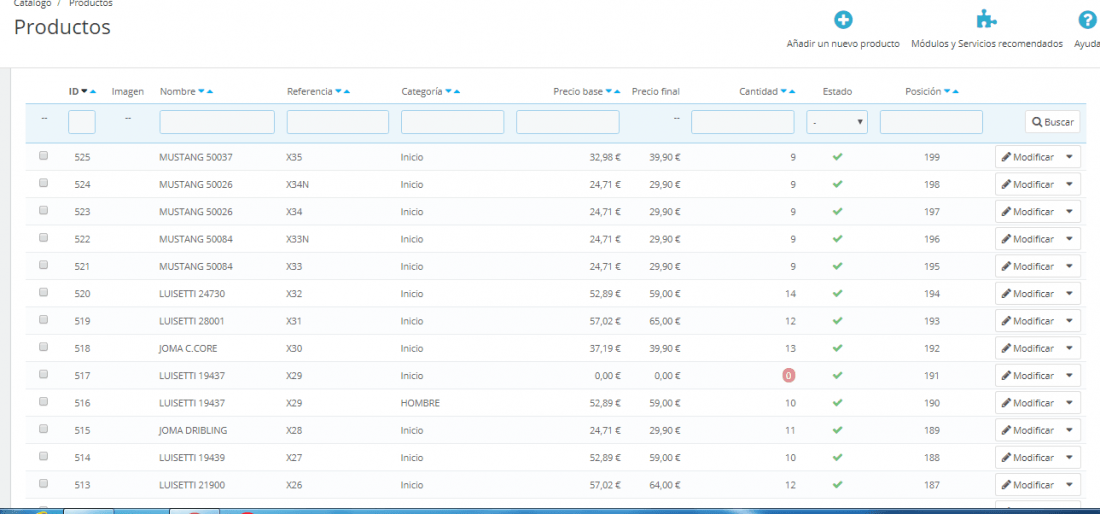The height and width of the screenshot is (514, 1100).
Task: Select checkbox for product 525
Action: (43, 156)
